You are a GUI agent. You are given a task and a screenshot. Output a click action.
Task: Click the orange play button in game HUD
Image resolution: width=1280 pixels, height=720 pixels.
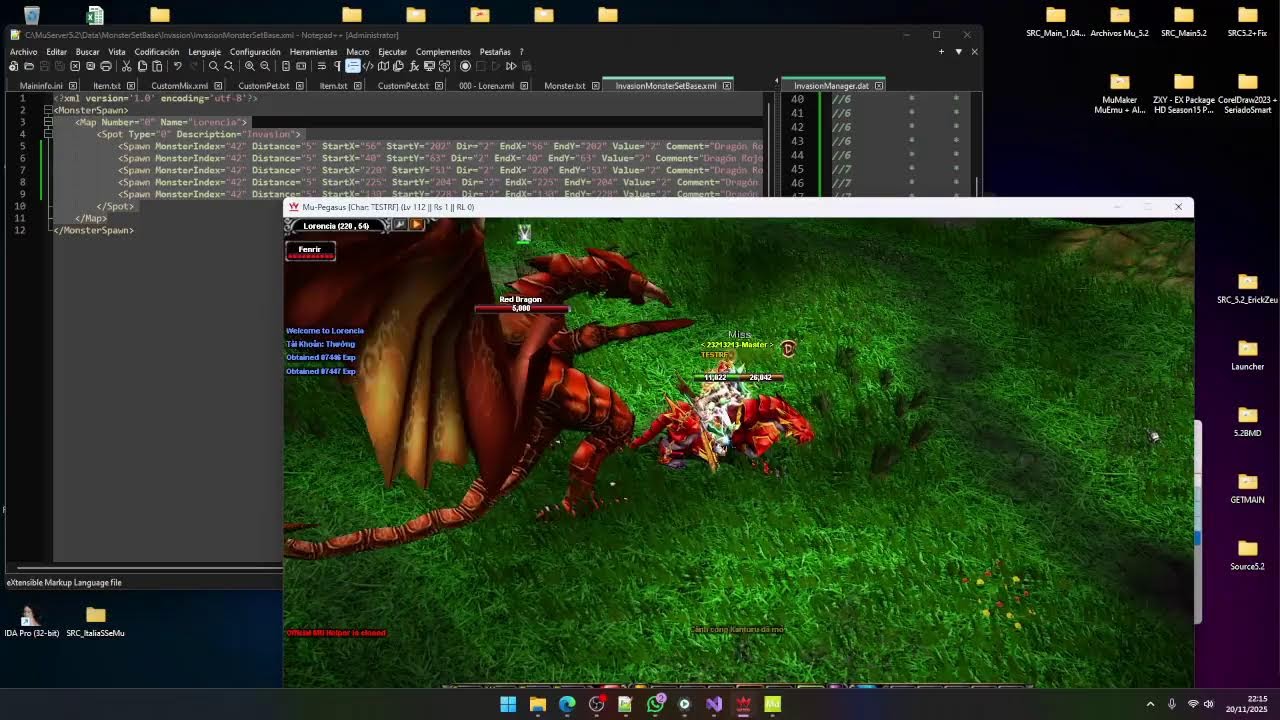point(416,225)
